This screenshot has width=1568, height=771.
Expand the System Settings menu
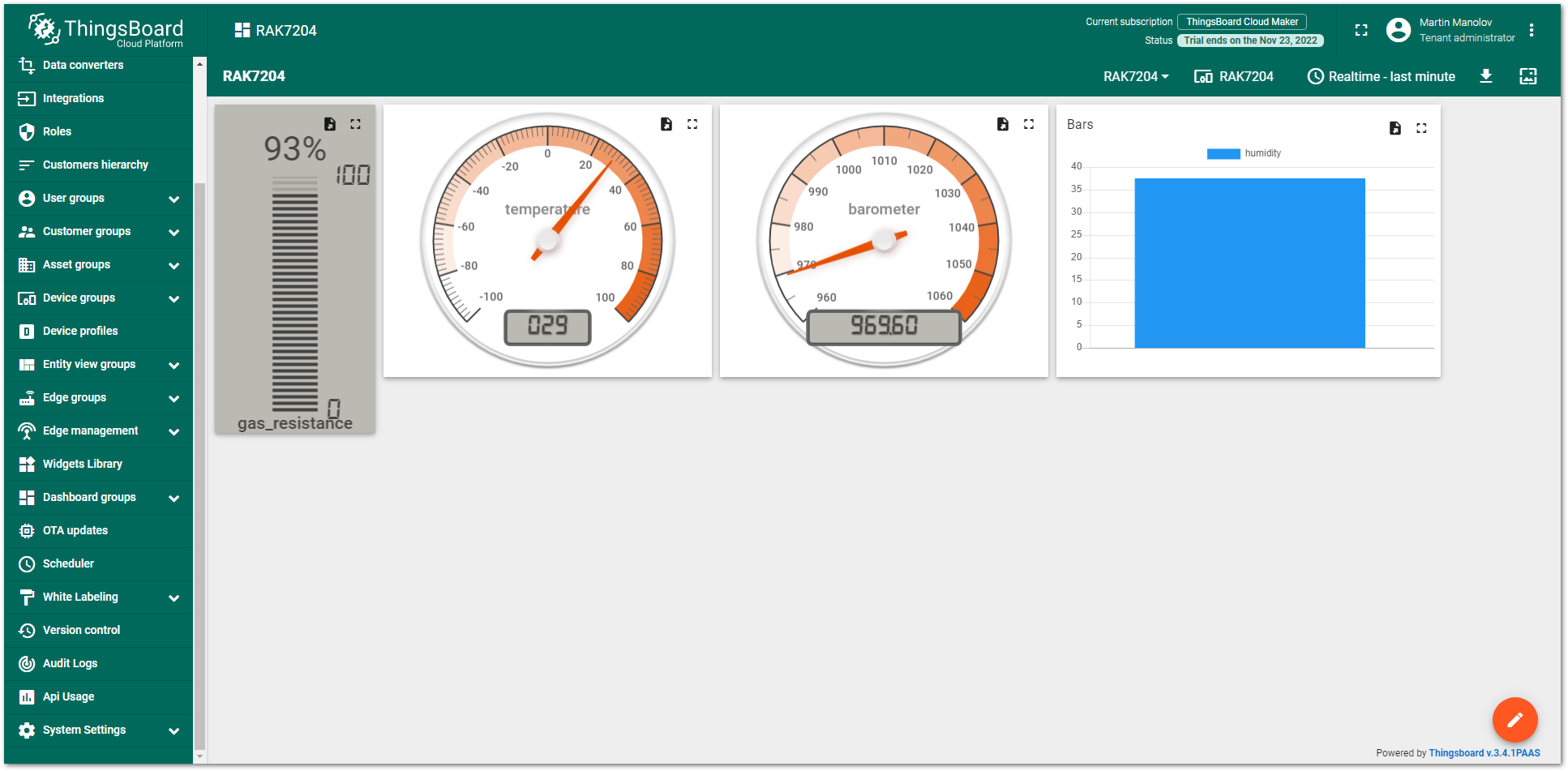pyautogui.click(x=84, y=730)
